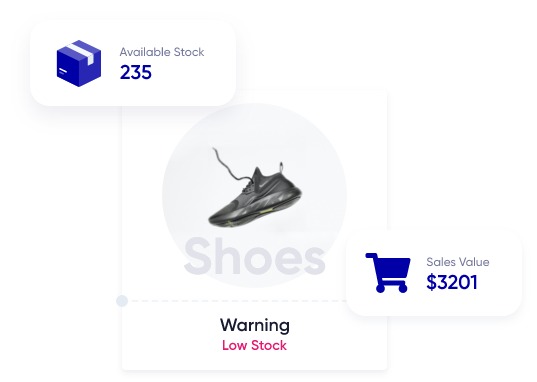Click the small circle at divider's left end
The width and height of the screenshot is (537, 382).
(x=122, y=301)
